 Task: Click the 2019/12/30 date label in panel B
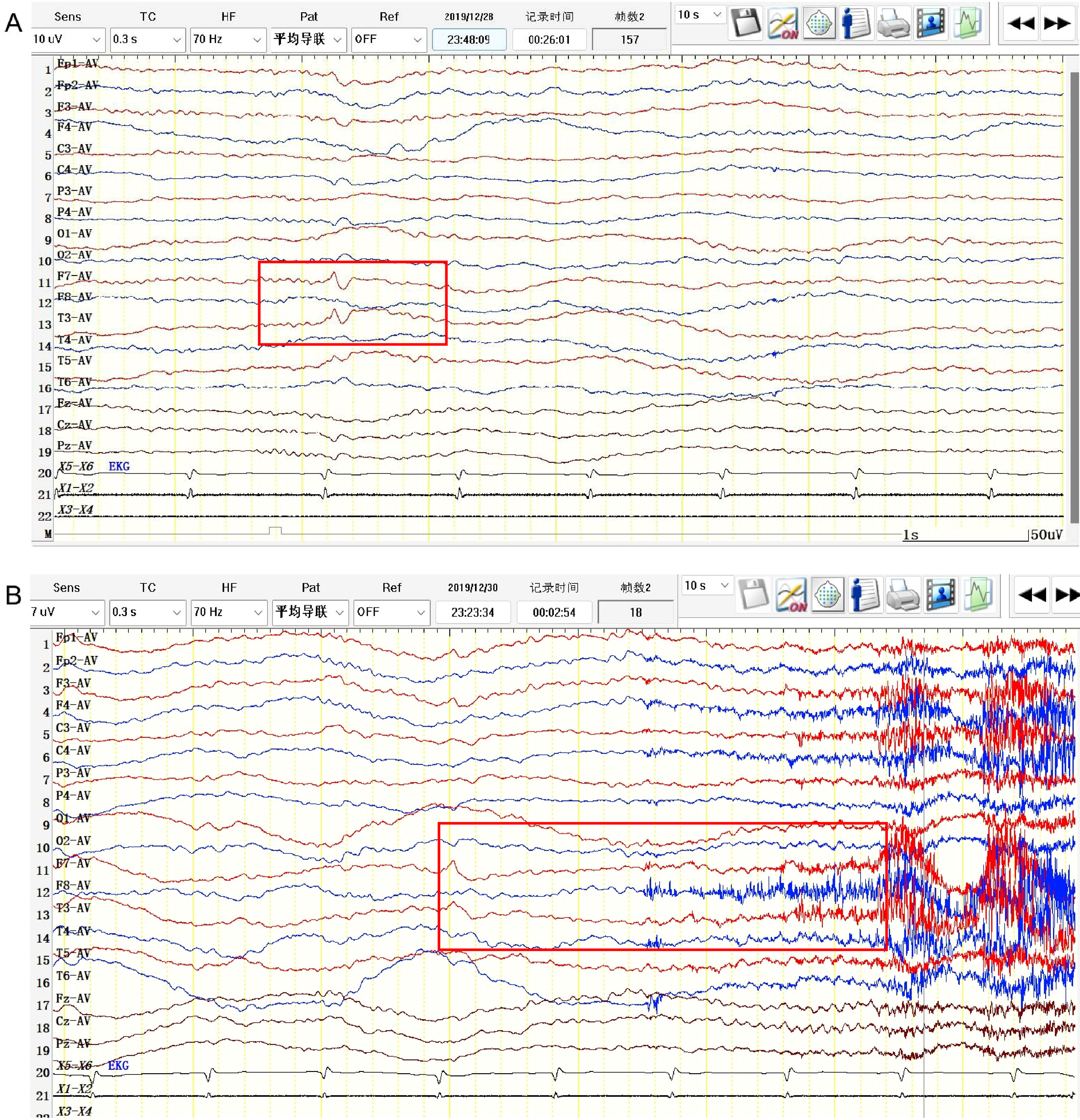472,587
